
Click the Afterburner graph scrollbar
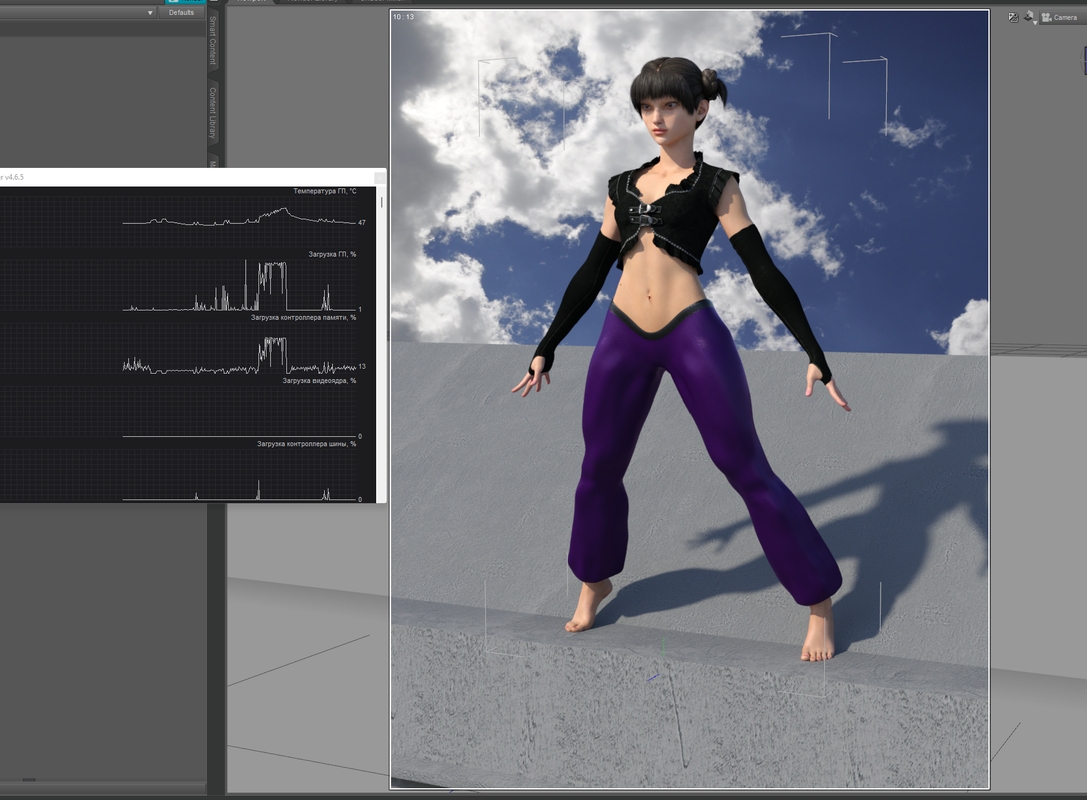point(381,202)
